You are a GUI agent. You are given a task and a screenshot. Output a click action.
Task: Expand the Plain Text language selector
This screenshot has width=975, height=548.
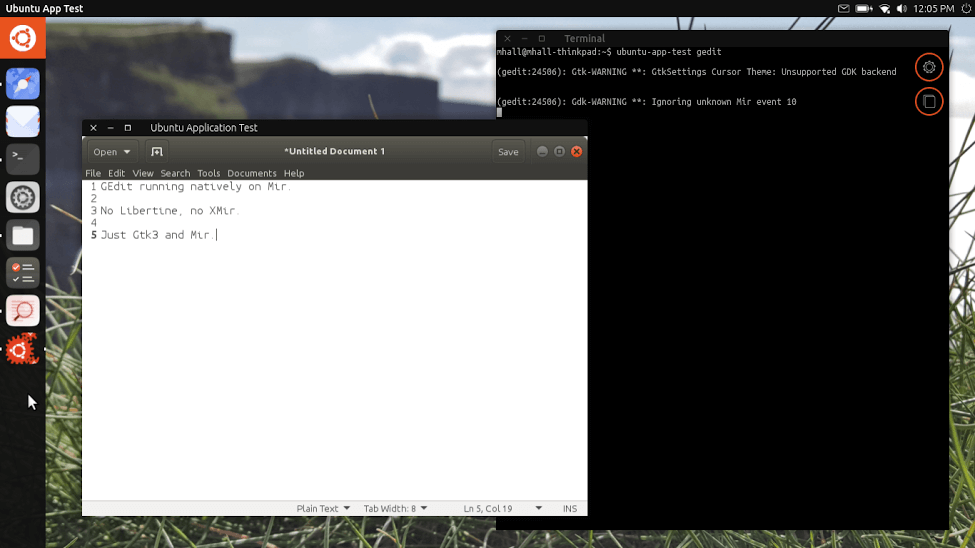coord(323,508)
